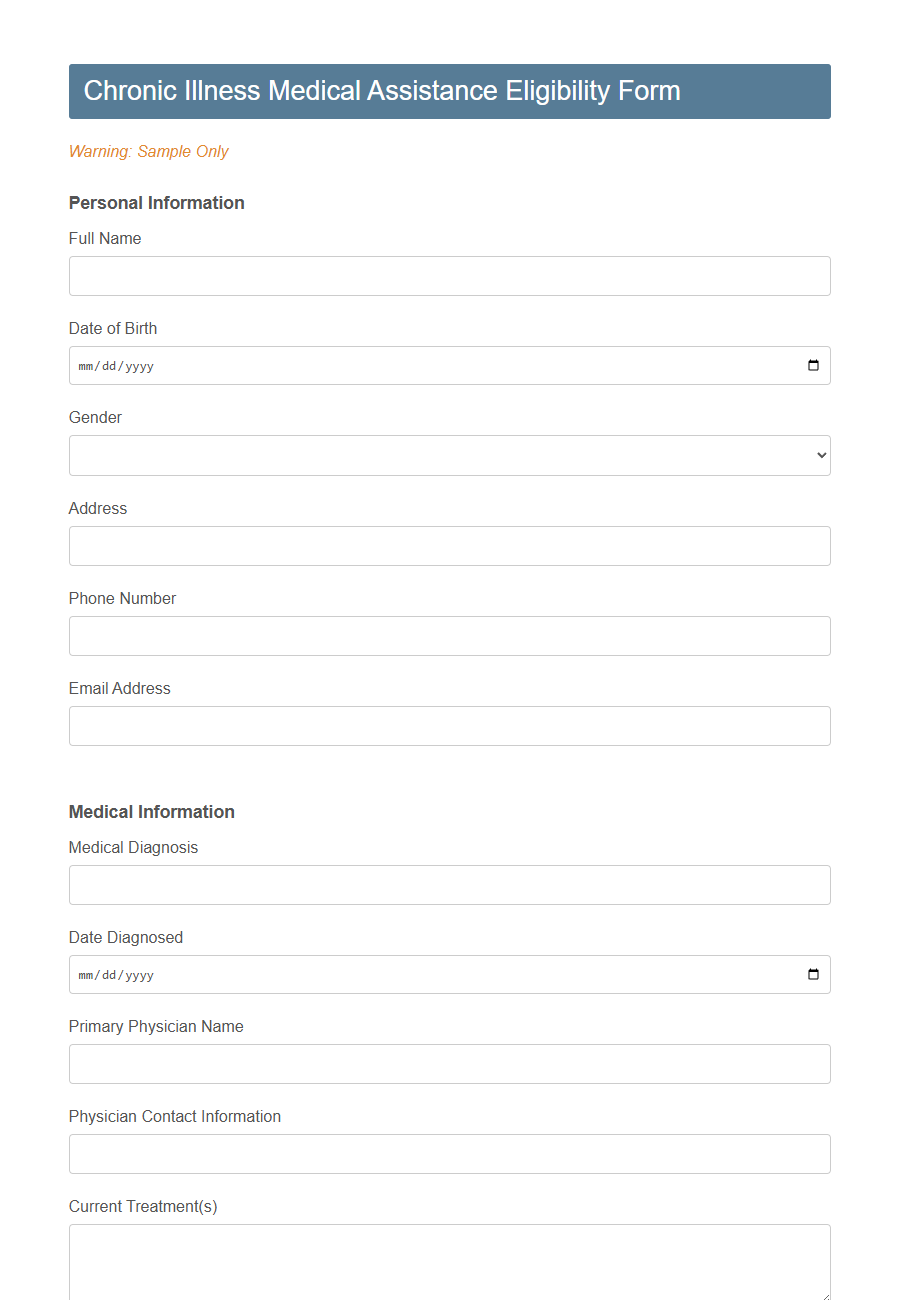Click inside the Full Name field
Screen dimensions: 900x1300
[x=450, y=276]
